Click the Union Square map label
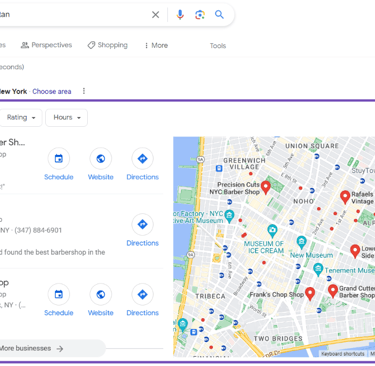 [x=312, y=146]
